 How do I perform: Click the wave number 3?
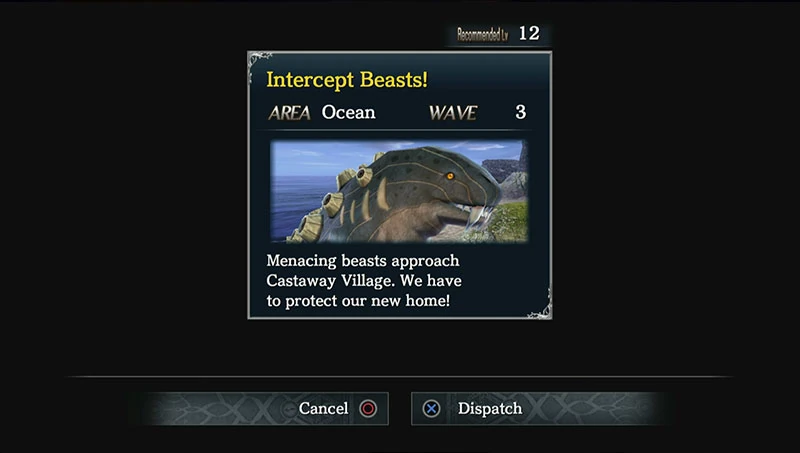[x=520, y=112]
